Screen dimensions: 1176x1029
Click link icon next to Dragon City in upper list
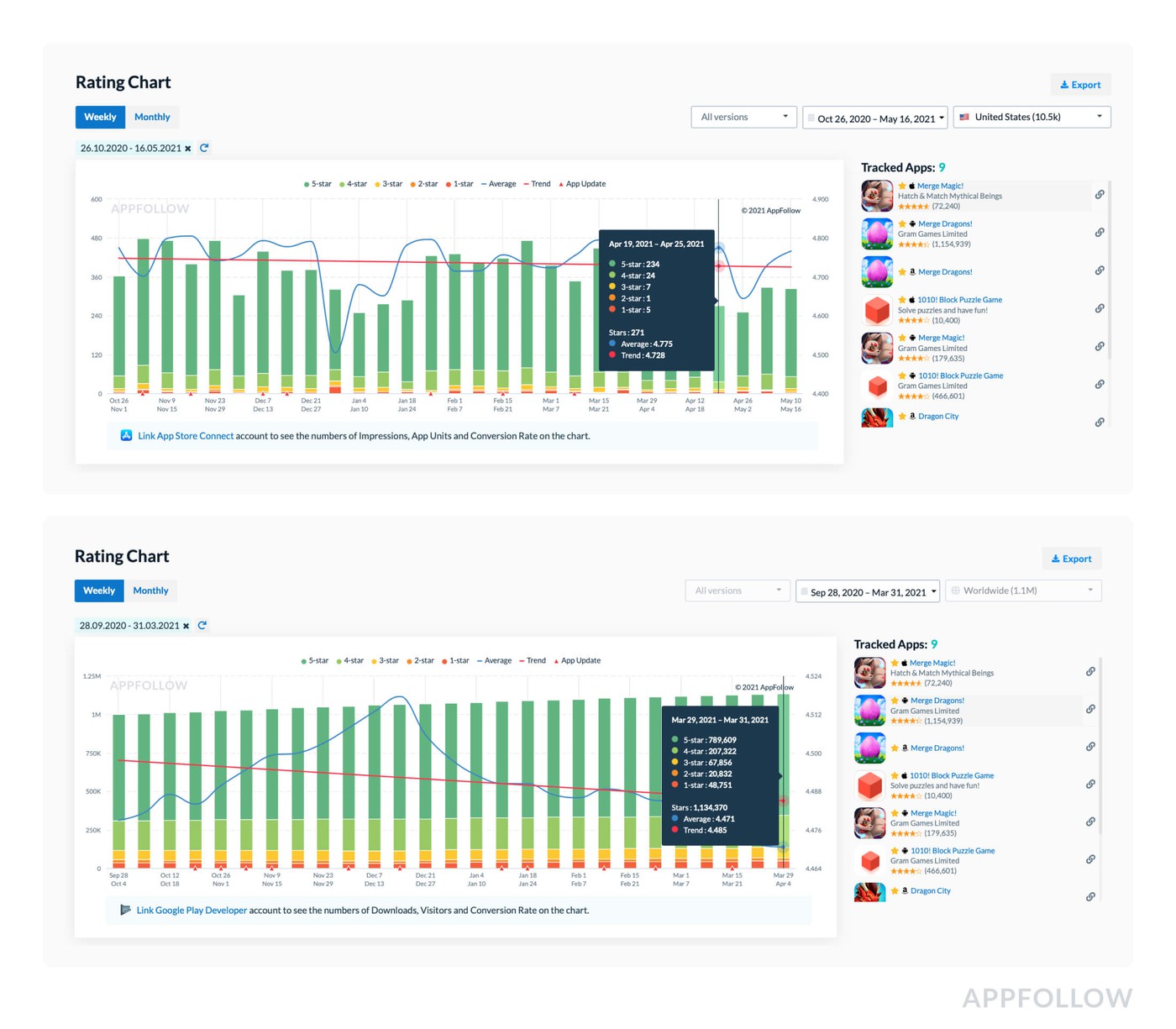tap(1099, 422)
